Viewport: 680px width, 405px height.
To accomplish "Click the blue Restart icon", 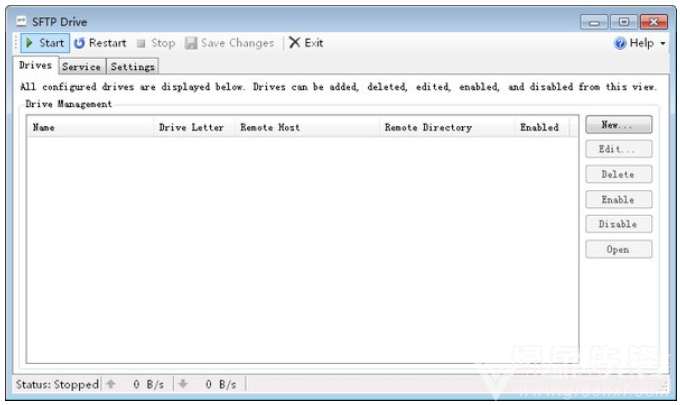I will pyautogui.click(x=79, y=43).
